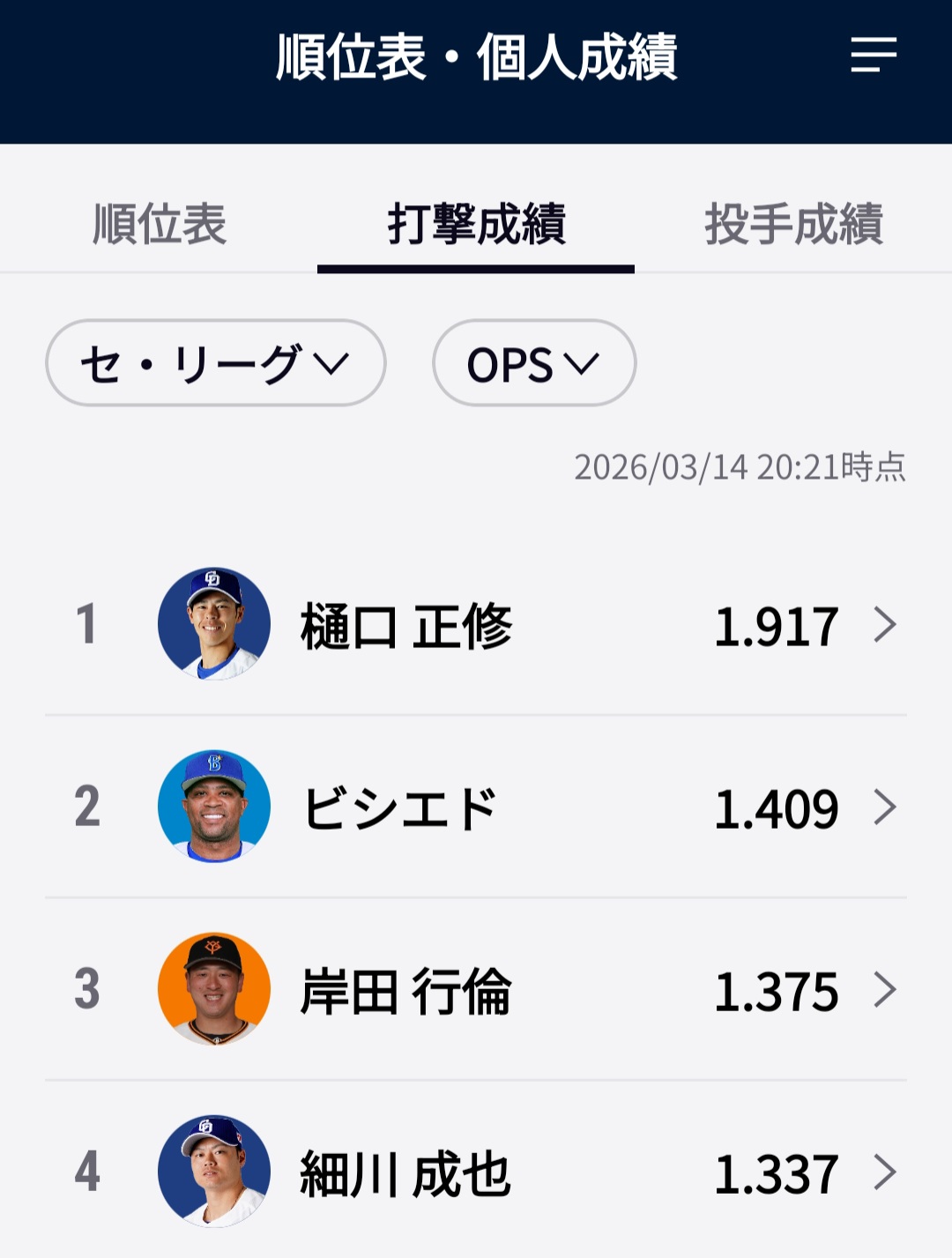Open the セ・リーグ league dropdown

pos(215,363)
